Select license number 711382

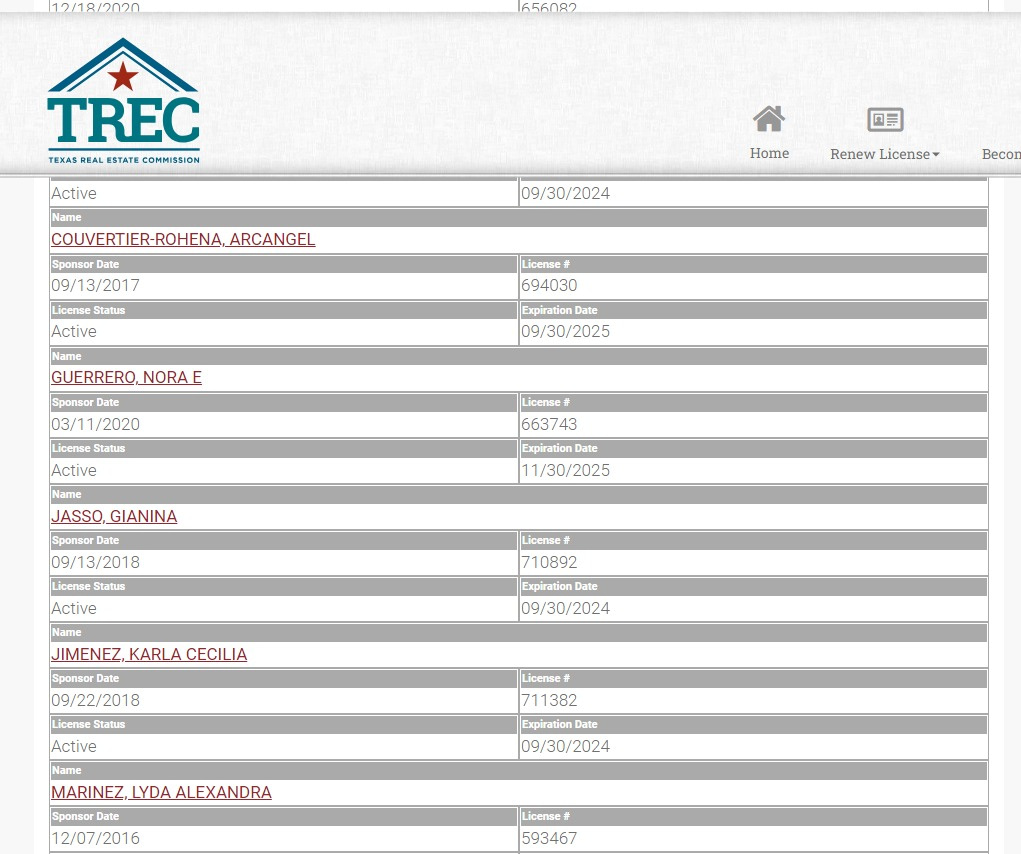pos(549,700)
